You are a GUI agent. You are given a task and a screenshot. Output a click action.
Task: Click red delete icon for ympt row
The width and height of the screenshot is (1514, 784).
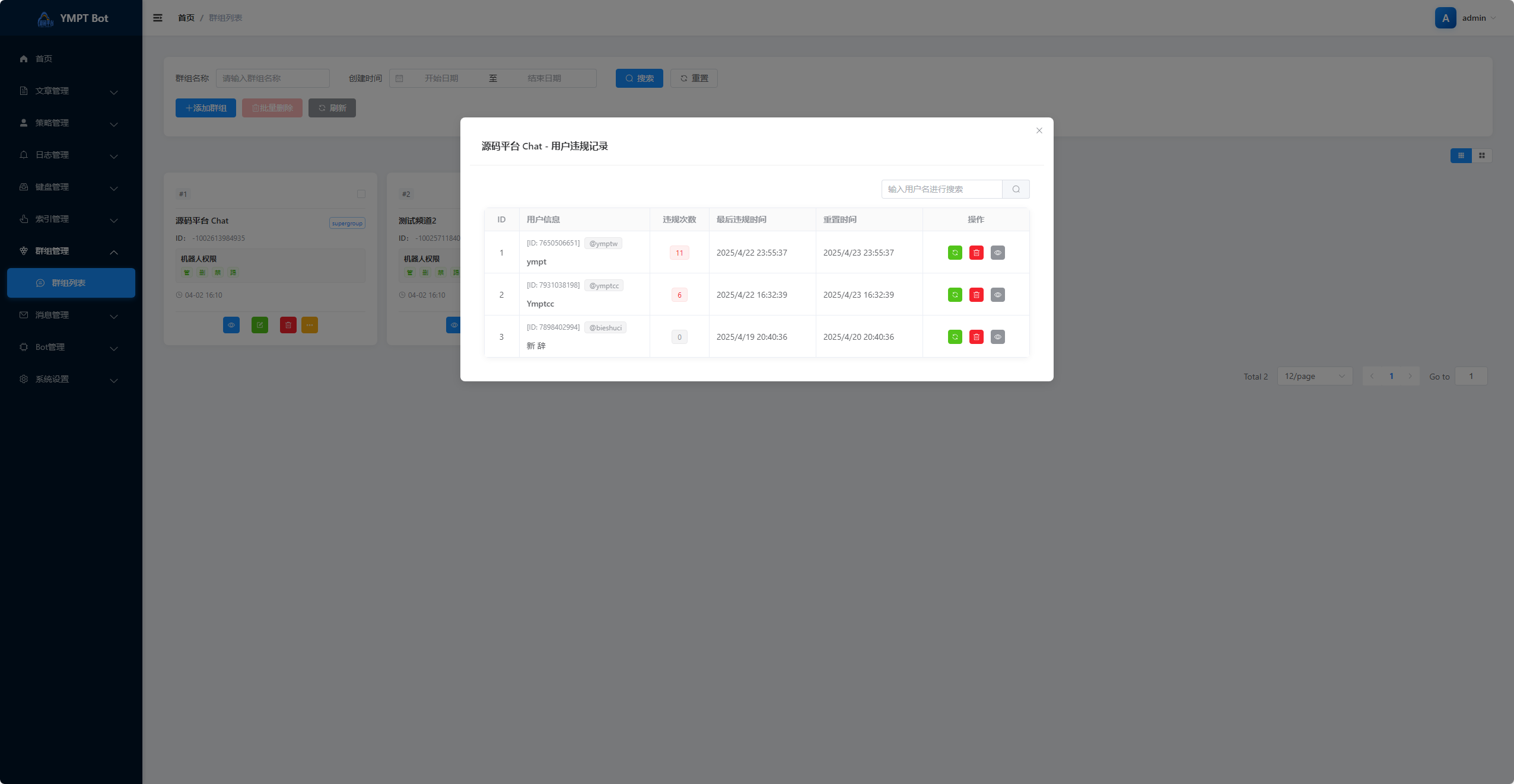point(976,253)
